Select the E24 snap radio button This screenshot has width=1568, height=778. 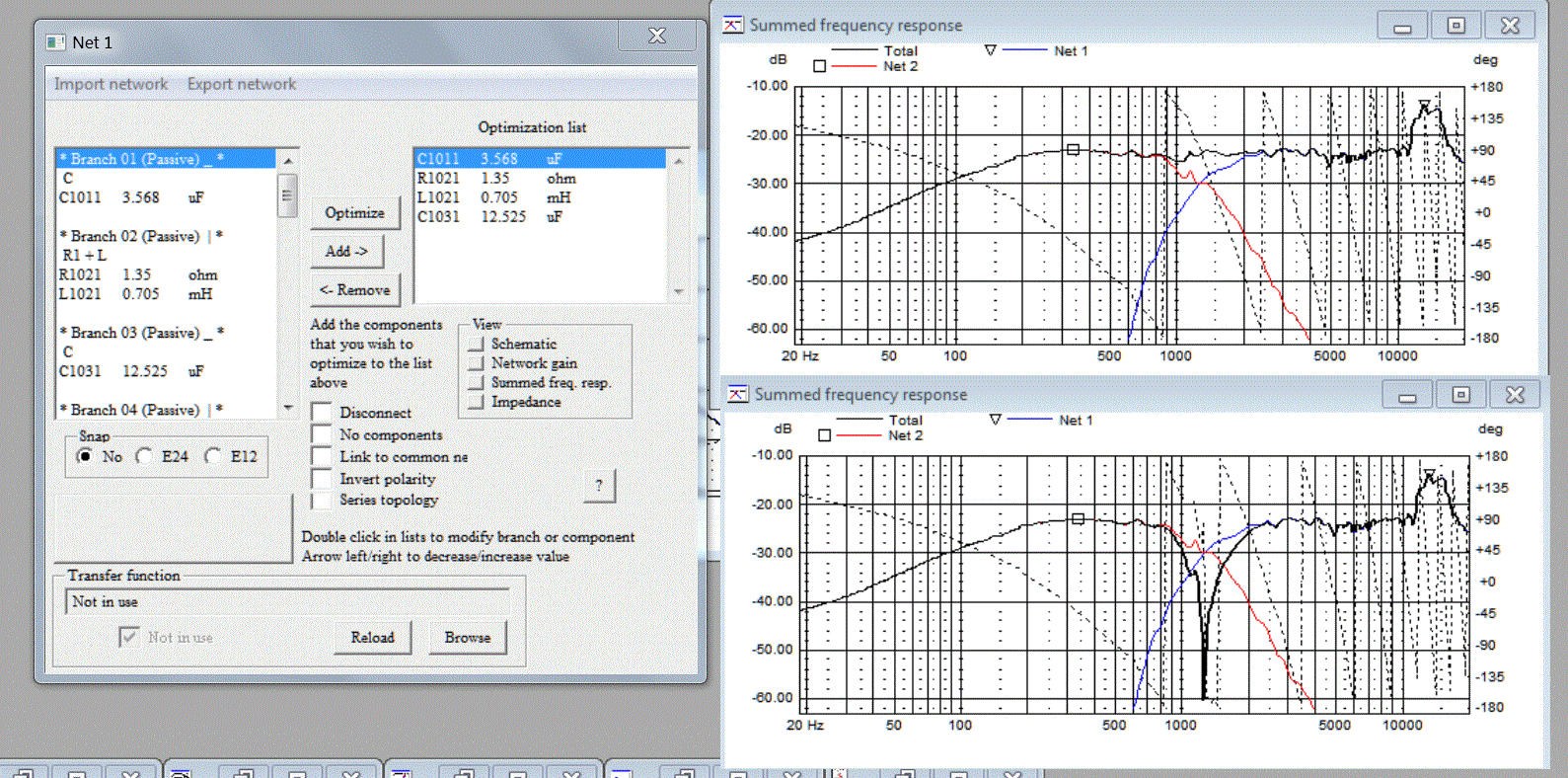(145, 456)
